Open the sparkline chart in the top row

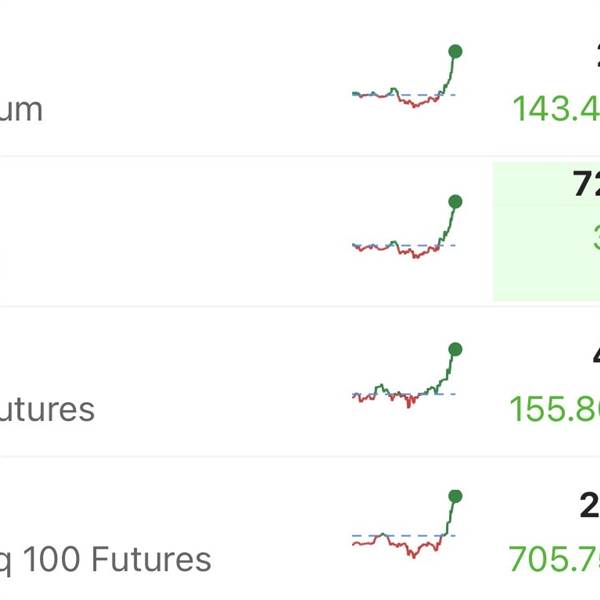tap(405, 80)
